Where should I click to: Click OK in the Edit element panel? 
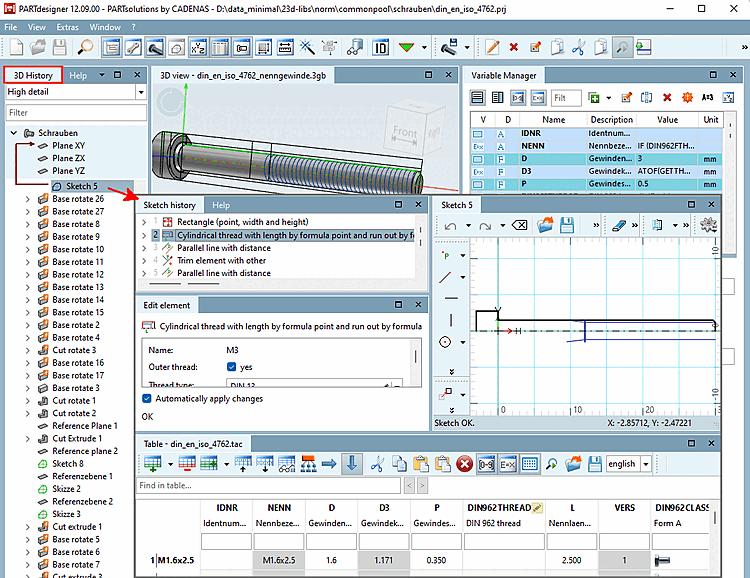[147, 416]
